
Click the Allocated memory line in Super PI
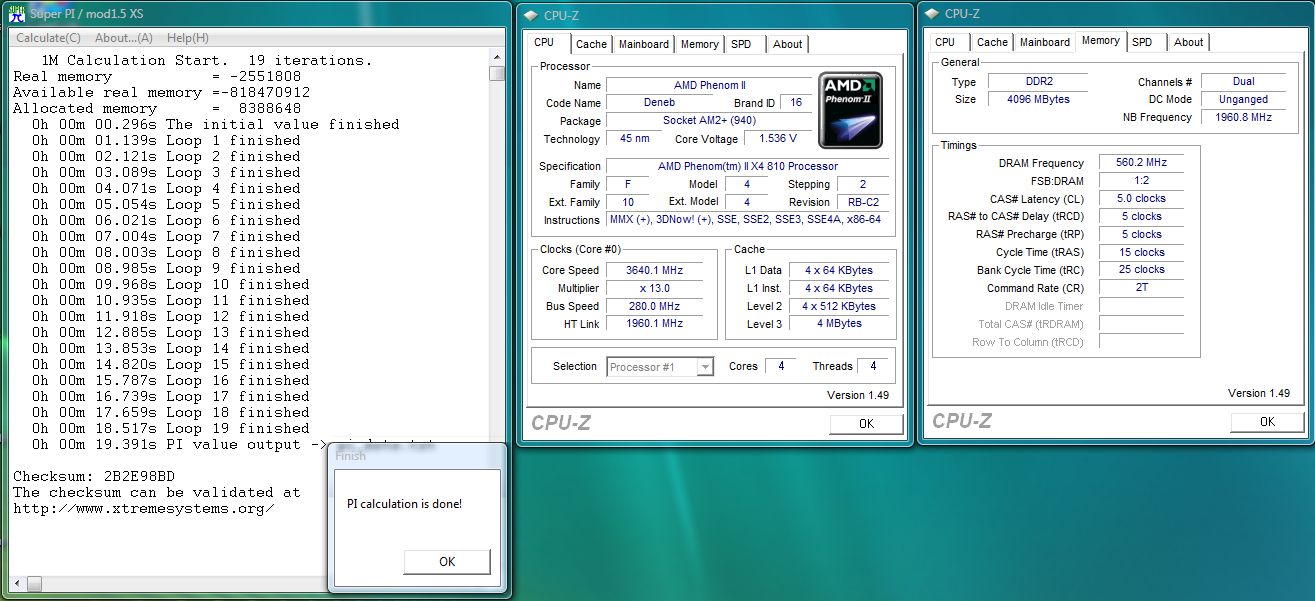click(x=157, y=108)
